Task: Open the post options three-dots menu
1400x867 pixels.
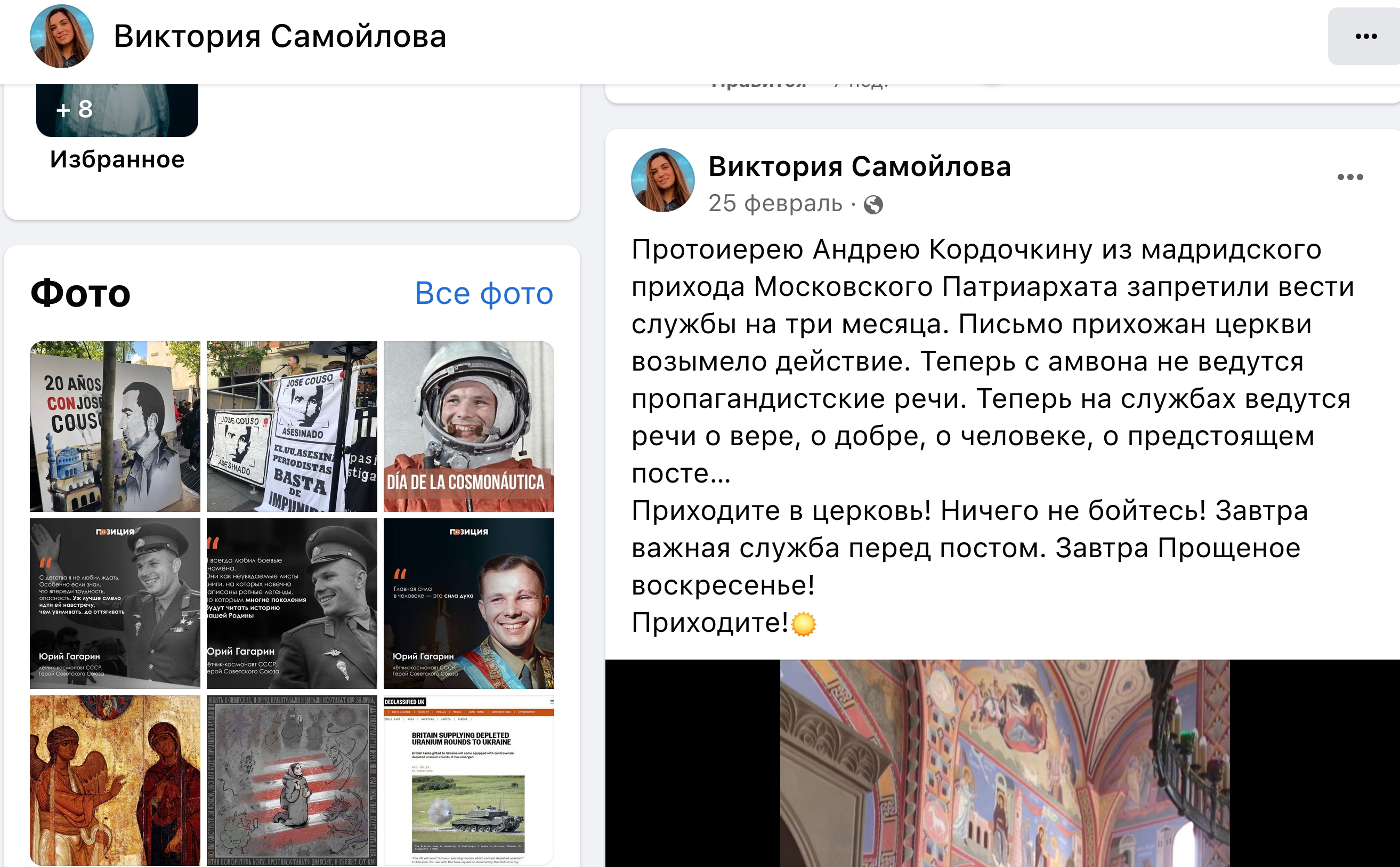Action: point(1349,177)
